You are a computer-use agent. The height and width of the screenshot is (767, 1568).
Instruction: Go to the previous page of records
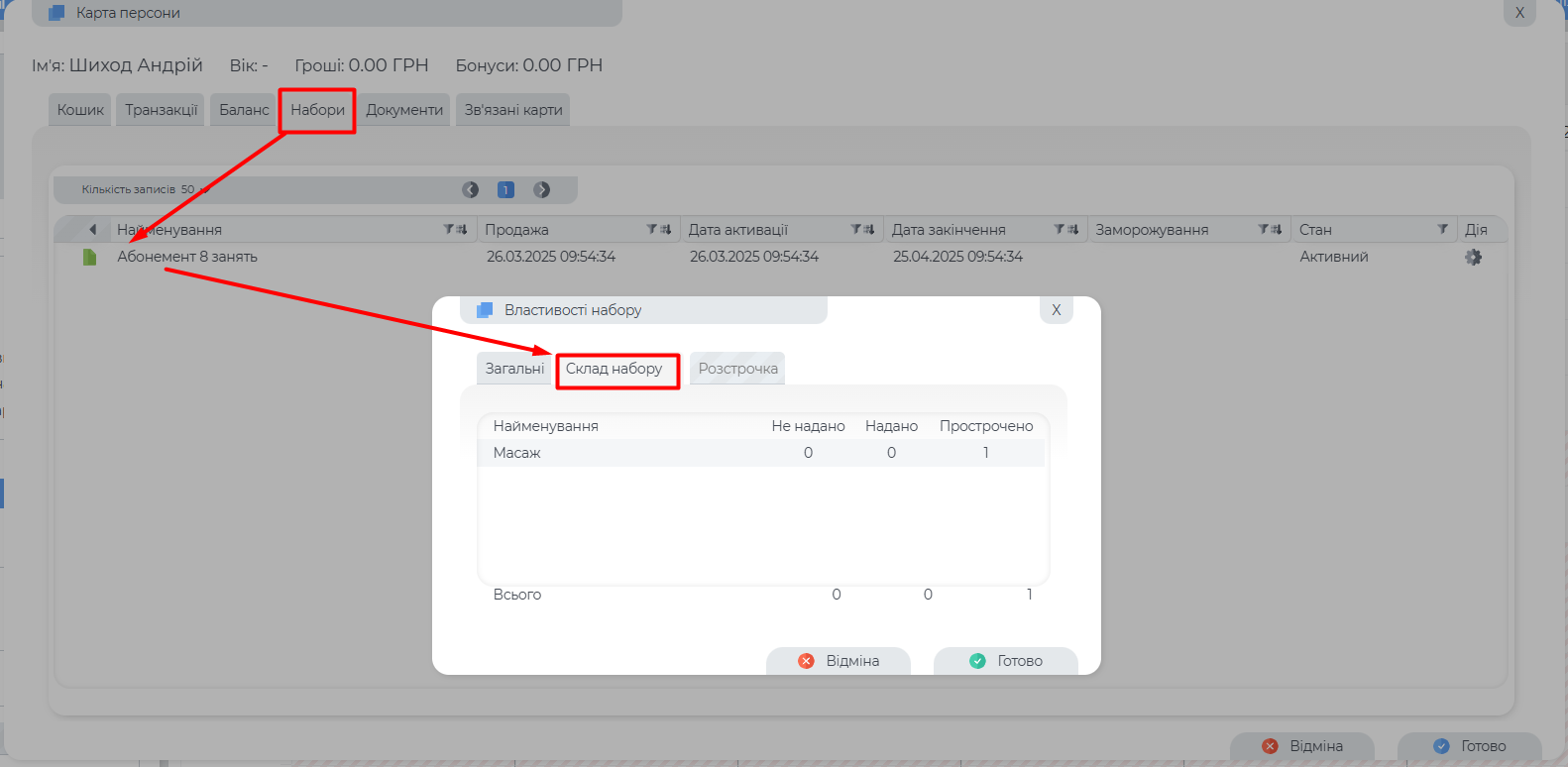coord(470,189)
